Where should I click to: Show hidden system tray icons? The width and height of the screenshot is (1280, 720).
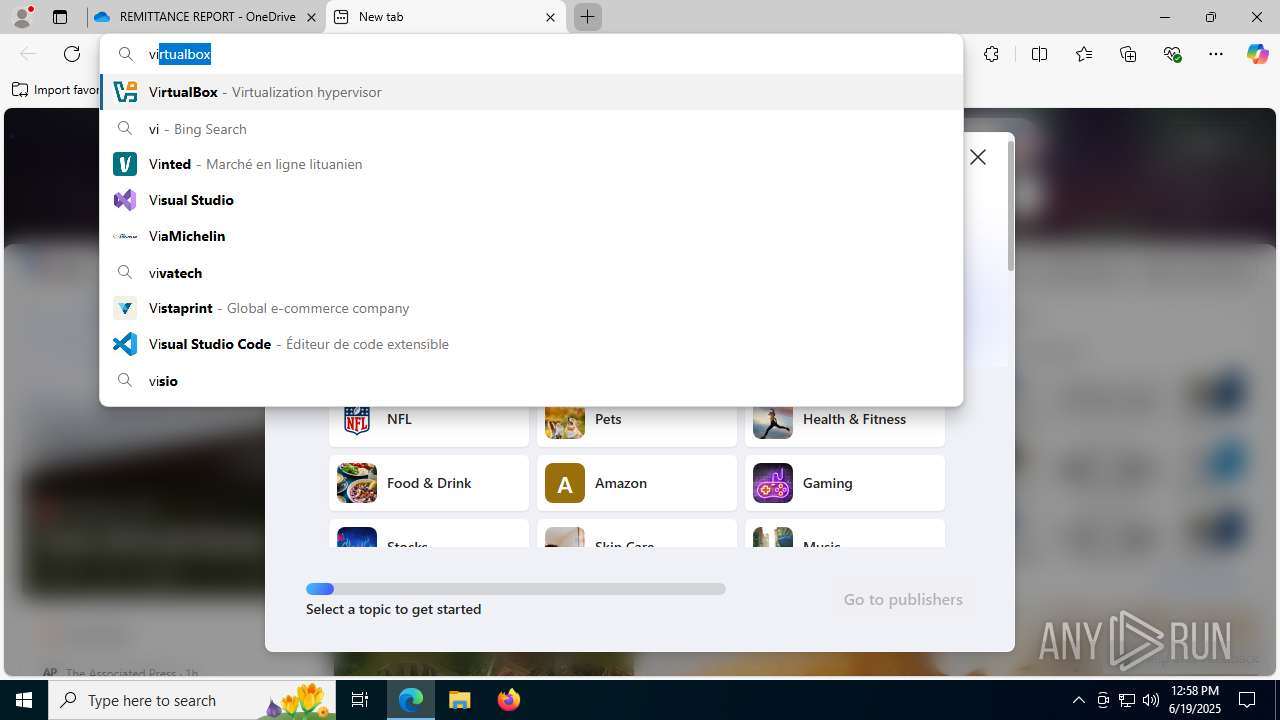click(x=1079, y=700)
